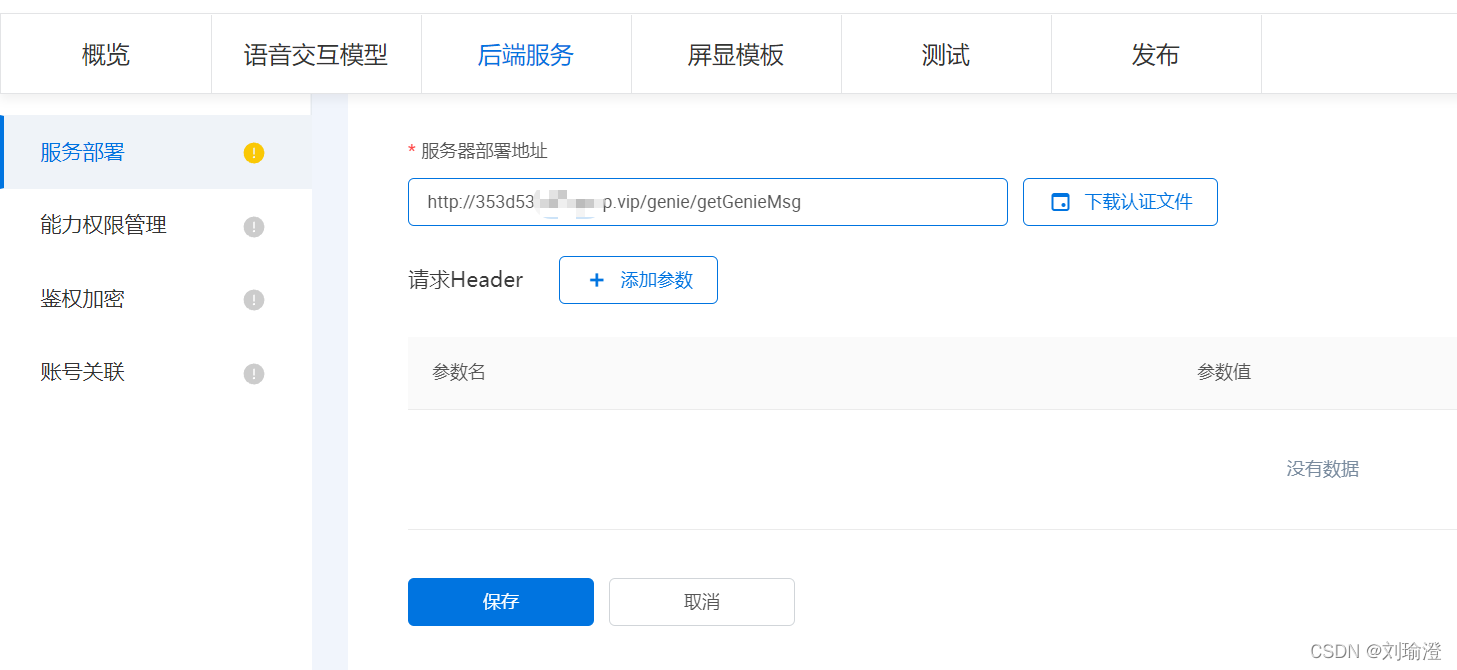Click the 服务器部署地址 label
This screenshot has width=1457, height=670.
[x=484, y=151]
